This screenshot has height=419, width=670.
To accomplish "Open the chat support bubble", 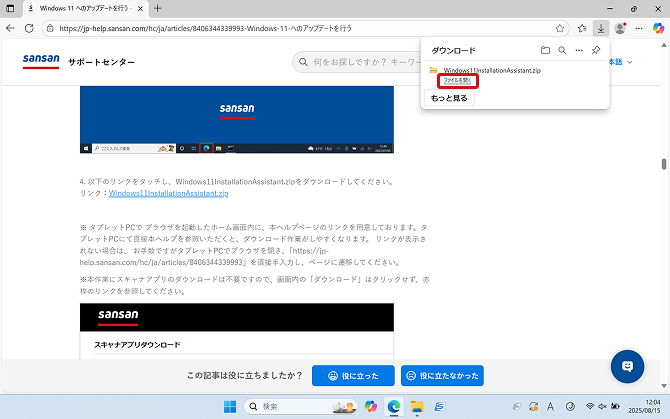I will [x=627, y=366].
